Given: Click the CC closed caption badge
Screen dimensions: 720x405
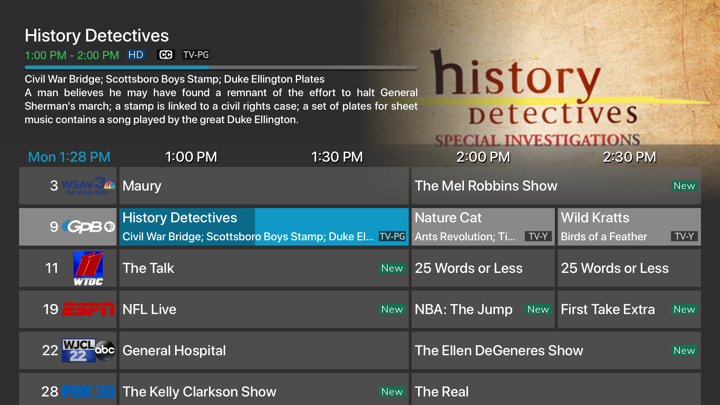Looking at the screenshot, I should point(165,55).
